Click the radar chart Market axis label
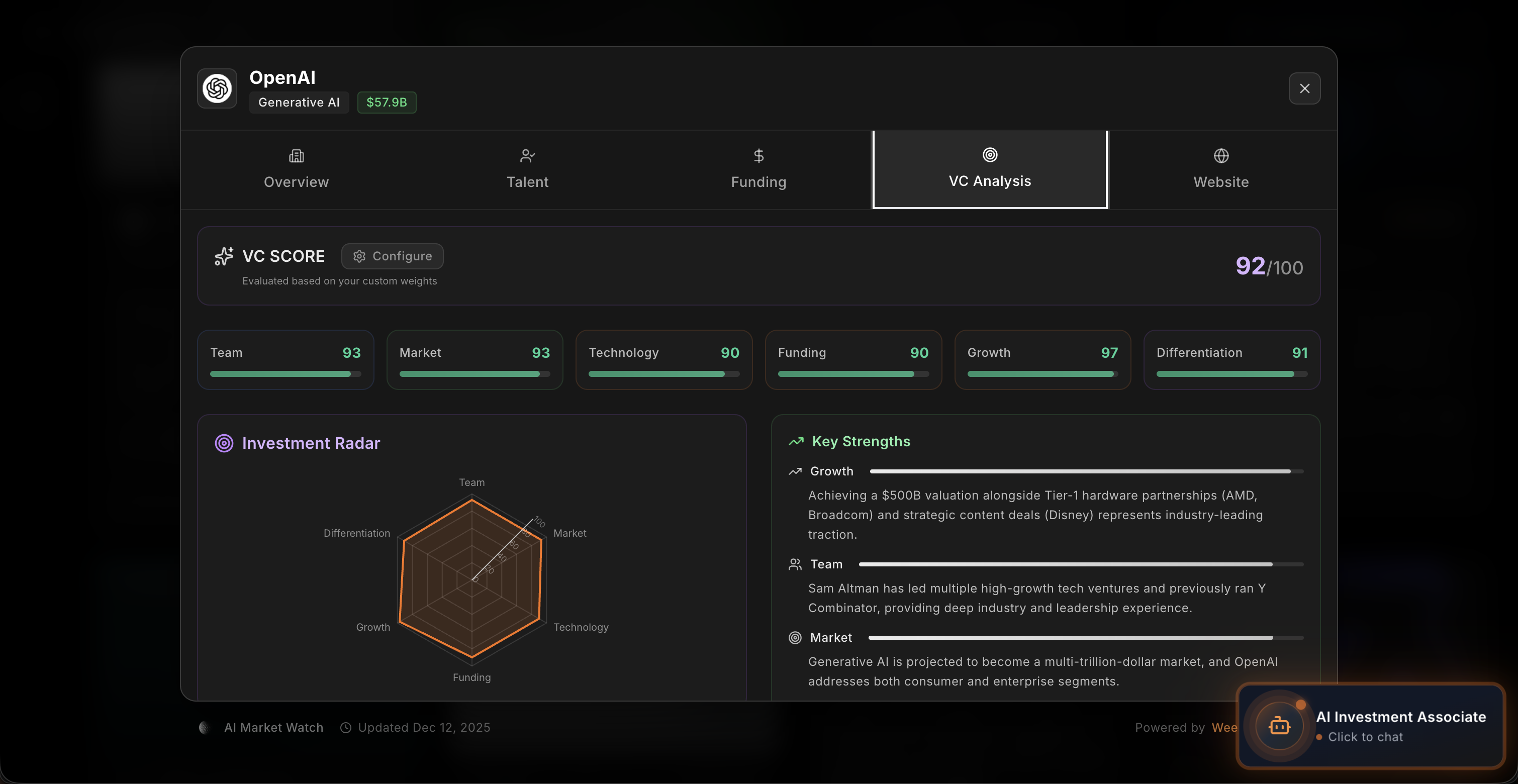 pyautogui.click(x=570, y=533)
